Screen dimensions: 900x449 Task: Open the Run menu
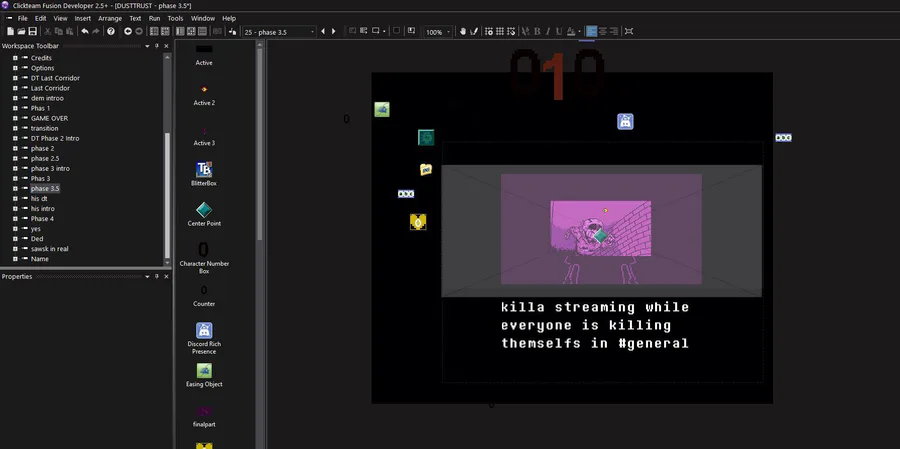tap(154, 18)
